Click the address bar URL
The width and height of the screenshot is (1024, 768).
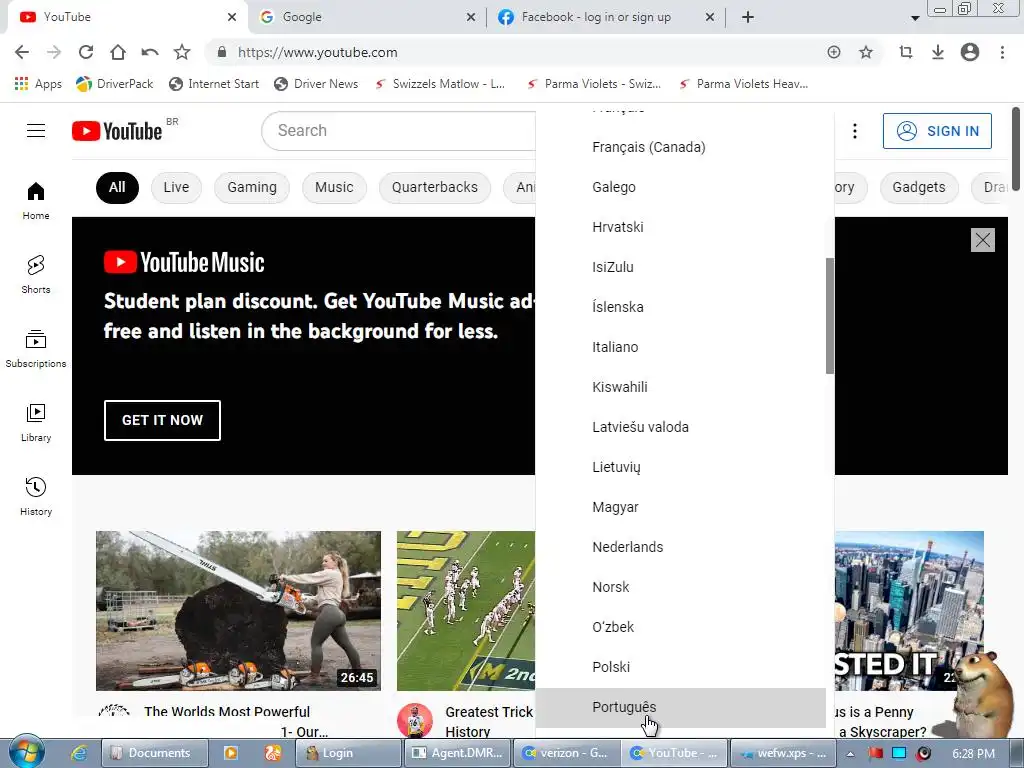[317, 52]
